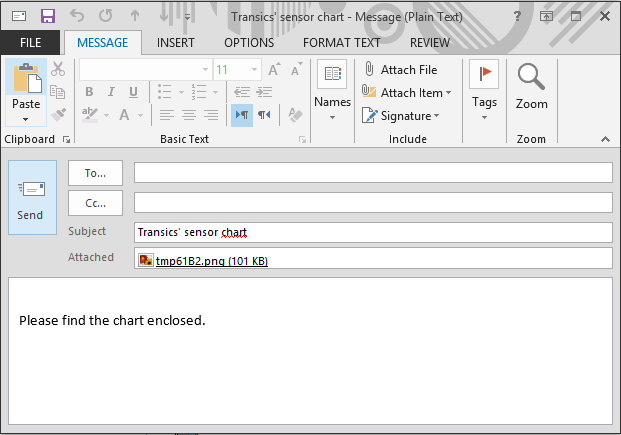
Task: Click the Attach File paperclip button
Action: click(x=401, y=70)
